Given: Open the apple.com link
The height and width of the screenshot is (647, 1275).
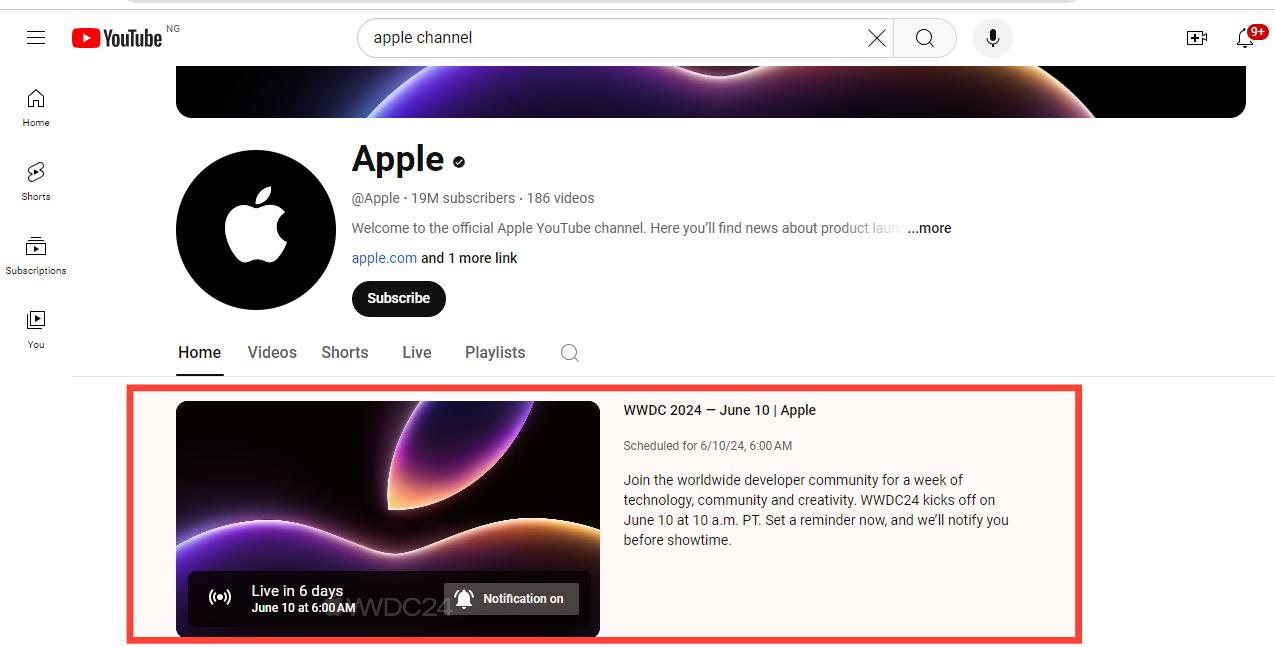Looking at the screenshot, I should [x=384, y=258].
